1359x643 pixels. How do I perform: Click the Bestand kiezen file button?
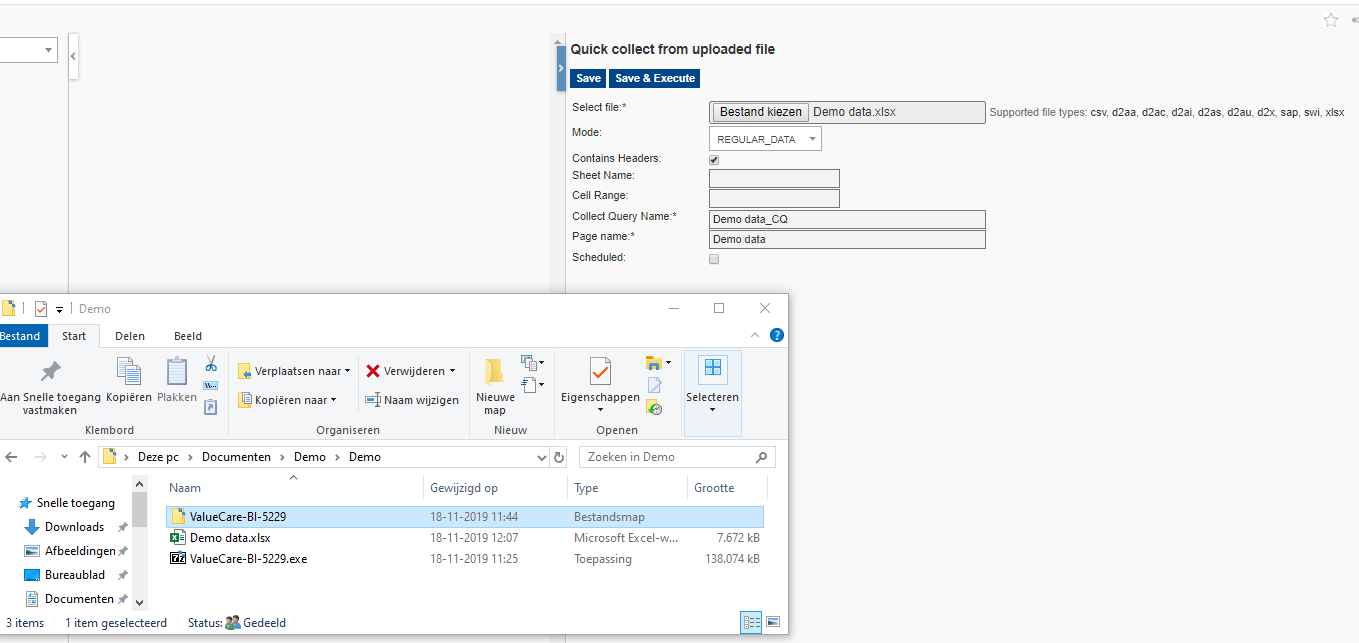click(760, 112)
